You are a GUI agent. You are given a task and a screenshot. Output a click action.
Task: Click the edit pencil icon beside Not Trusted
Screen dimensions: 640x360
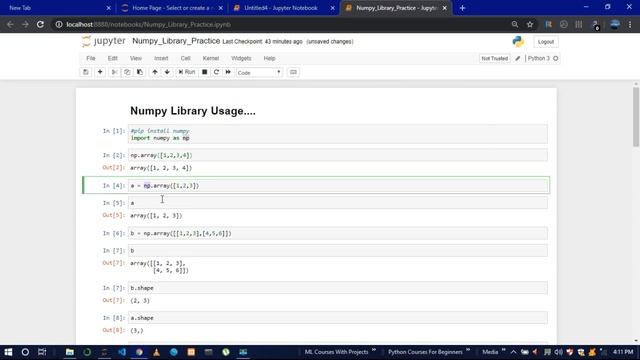[518, 58]
